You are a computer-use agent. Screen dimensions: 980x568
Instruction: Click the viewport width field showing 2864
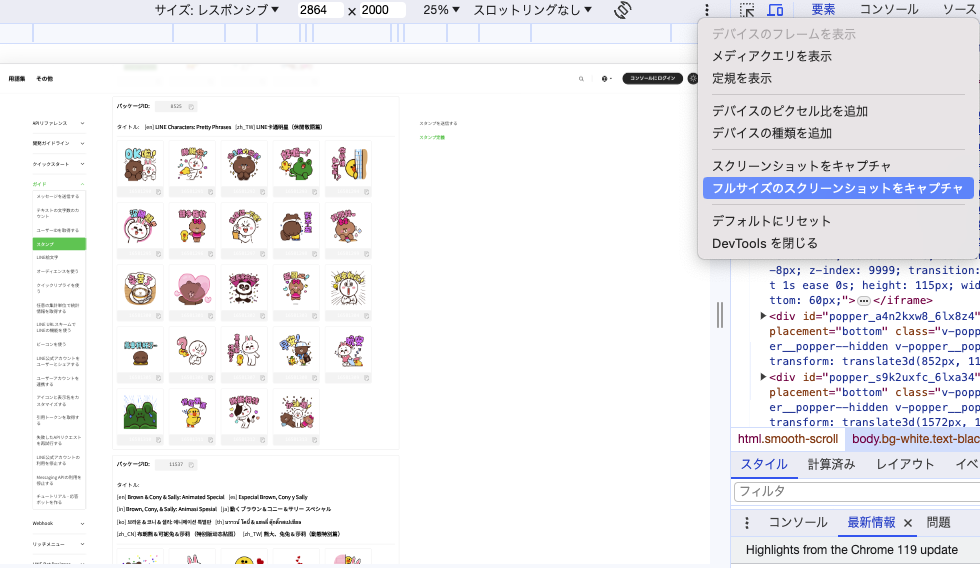[x=320, y=10]
